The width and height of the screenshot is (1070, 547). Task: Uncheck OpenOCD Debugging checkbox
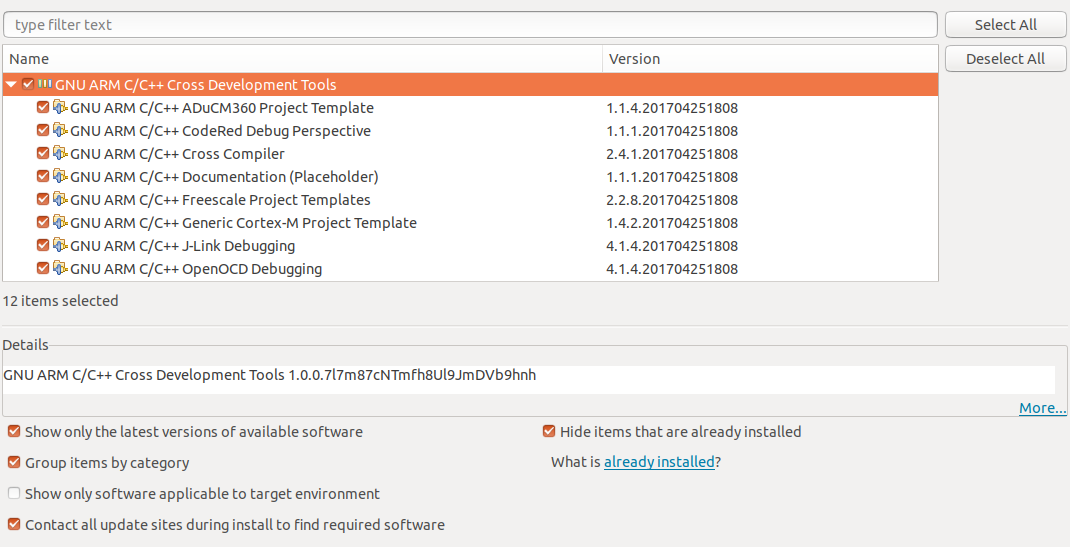coord(43,268)
